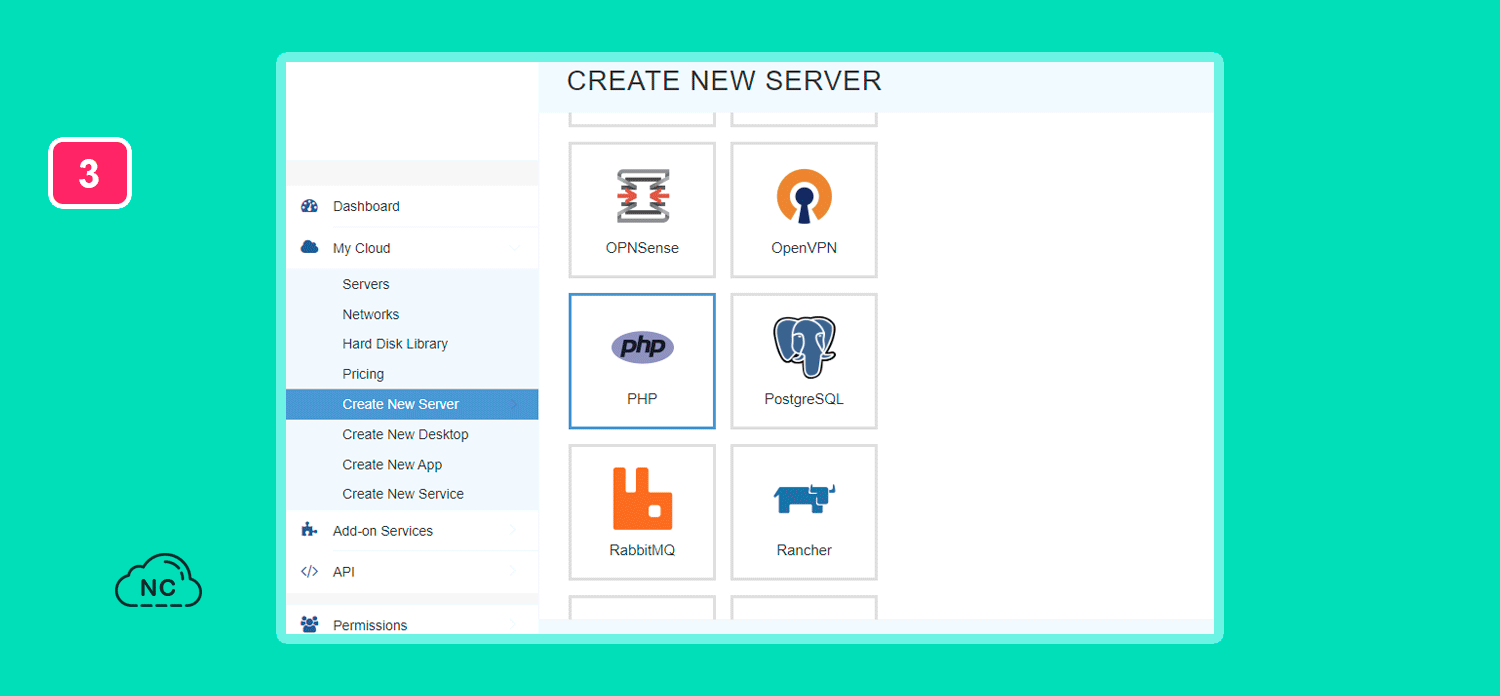
Task: Choose the RabbitMQ orange logo
Action: click(642, 498)
